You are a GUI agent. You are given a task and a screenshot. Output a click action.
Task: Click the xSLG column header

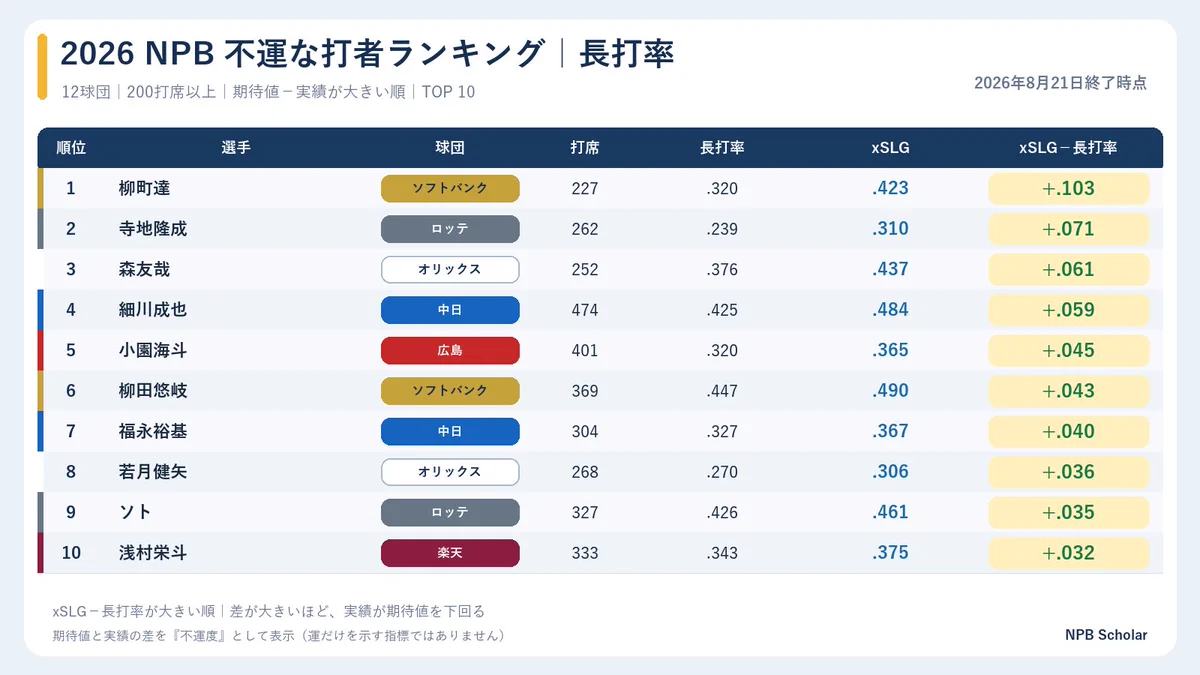tap(890, 148)
